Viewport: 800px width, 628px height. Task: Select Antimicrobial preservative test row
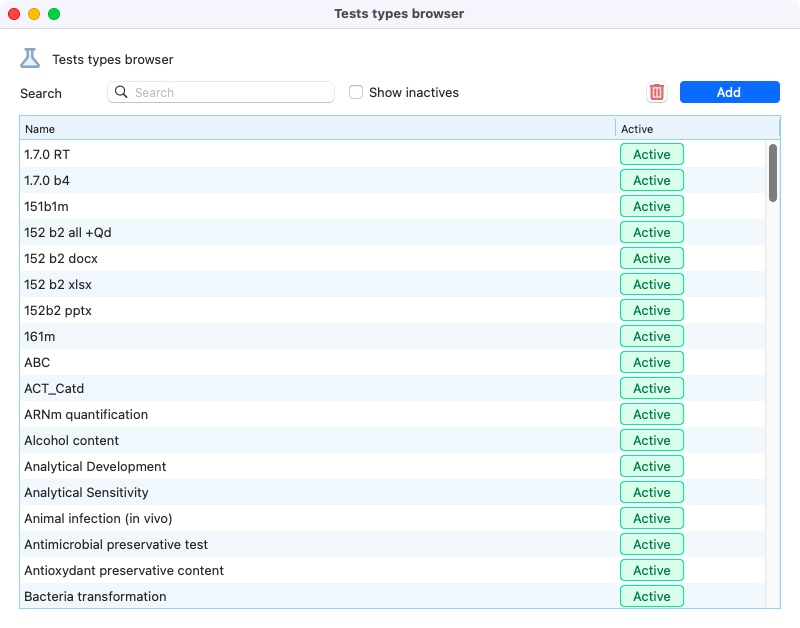[x=392, y=544]
